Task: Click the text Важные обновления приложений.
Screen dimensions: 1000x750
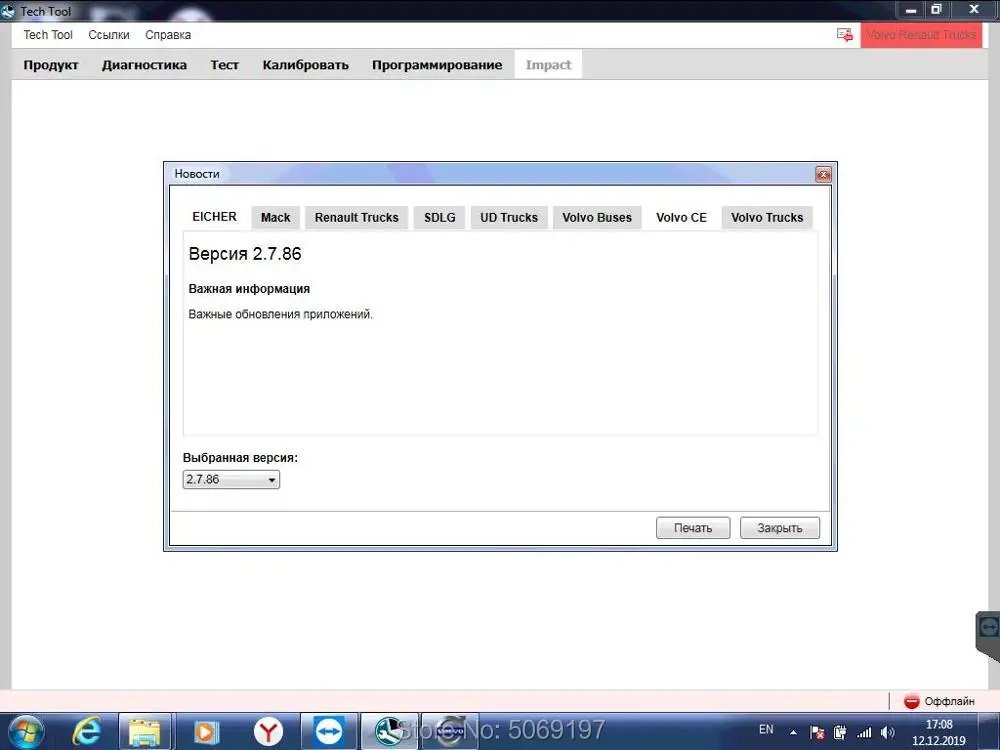Action: point(281,314)
